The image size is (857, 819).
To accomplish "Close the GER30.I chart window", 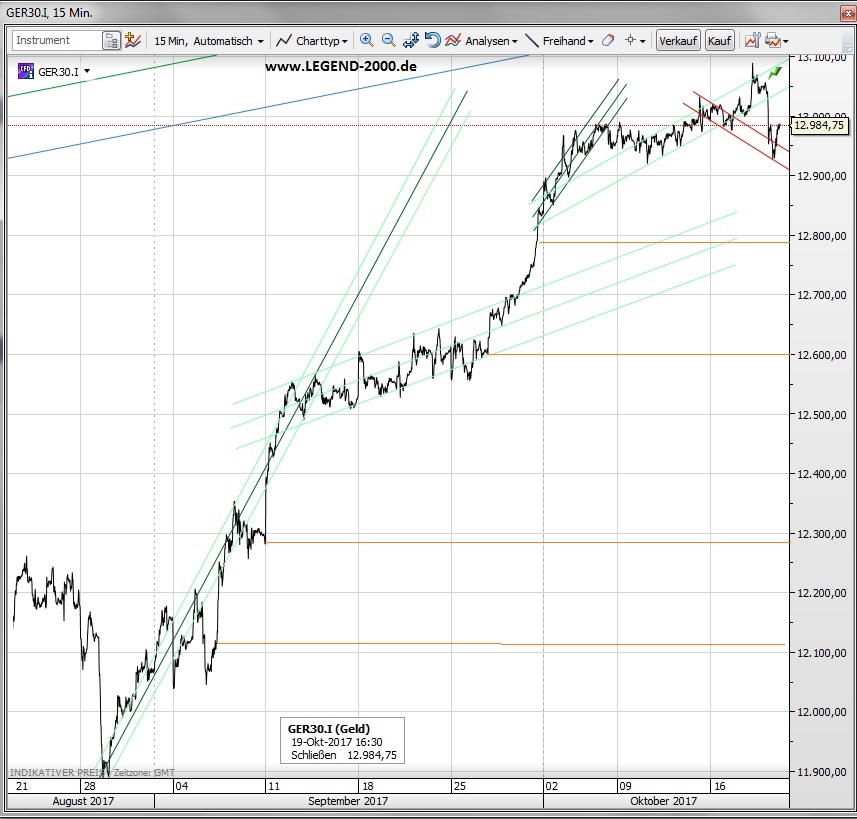I will pos(847,13).
